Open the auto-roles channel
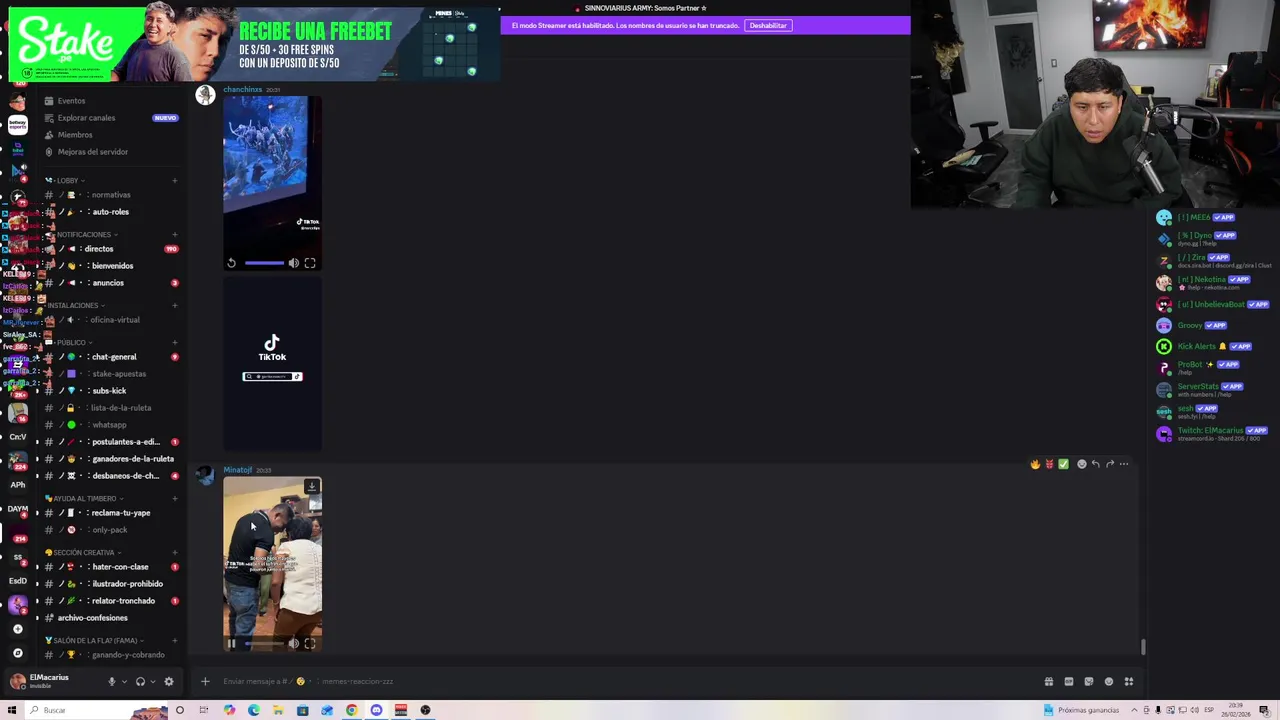 point(110,212)
